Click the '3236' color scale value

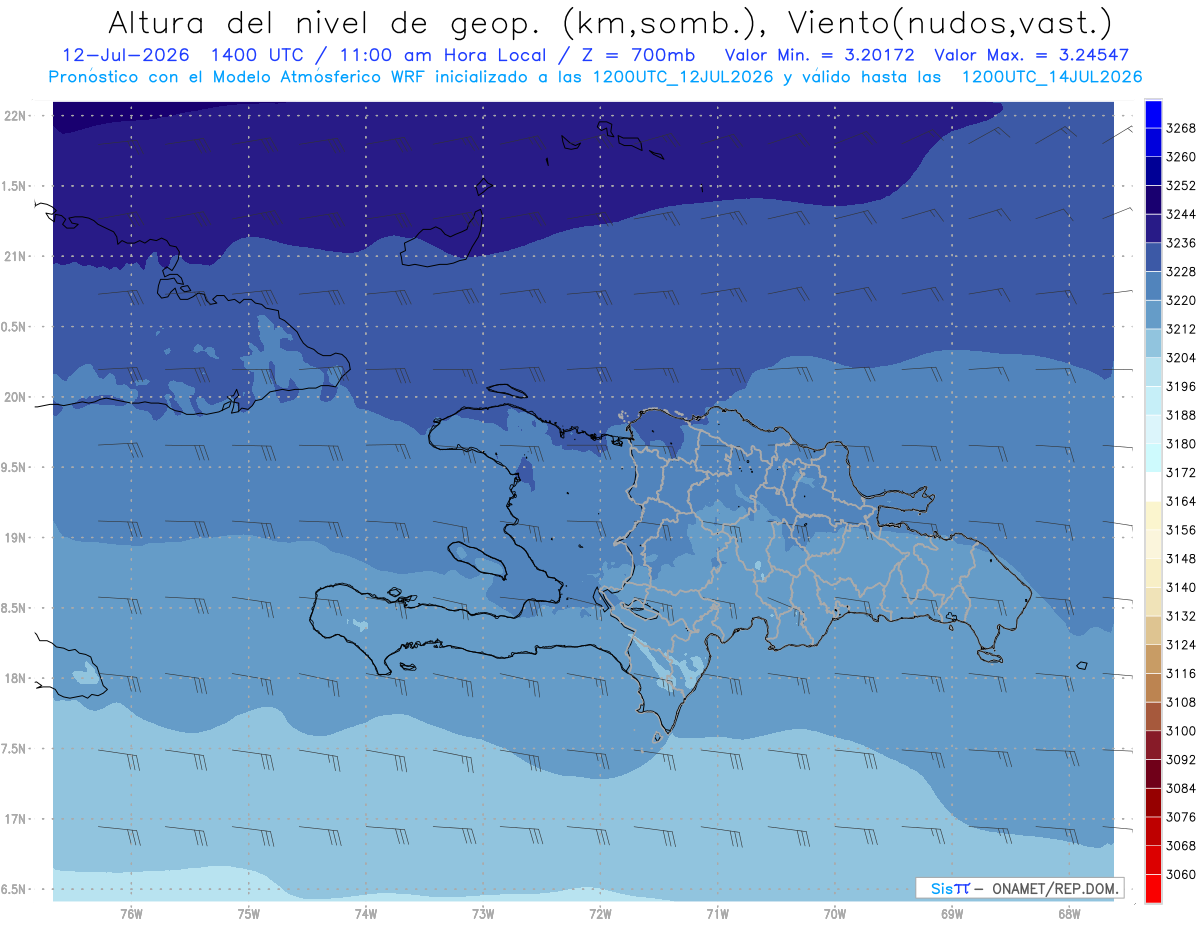click(1181, 243)
